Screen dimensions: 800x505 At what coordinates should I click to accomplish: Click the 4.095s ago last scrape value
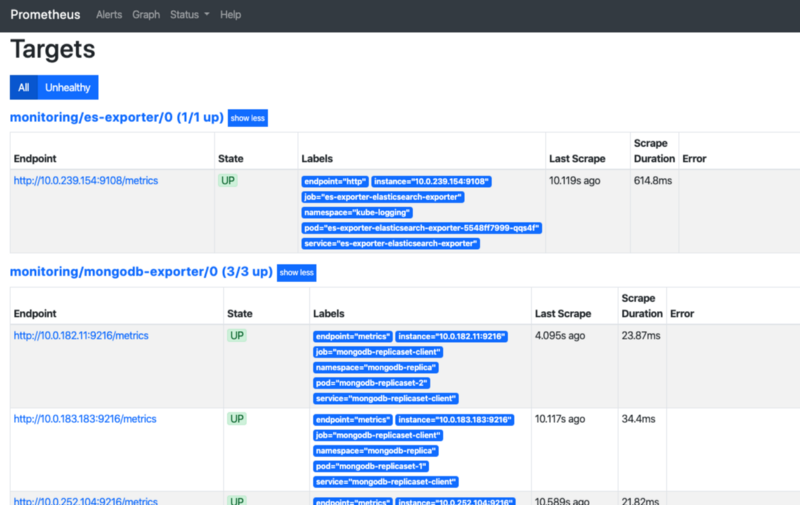point(560,336)
